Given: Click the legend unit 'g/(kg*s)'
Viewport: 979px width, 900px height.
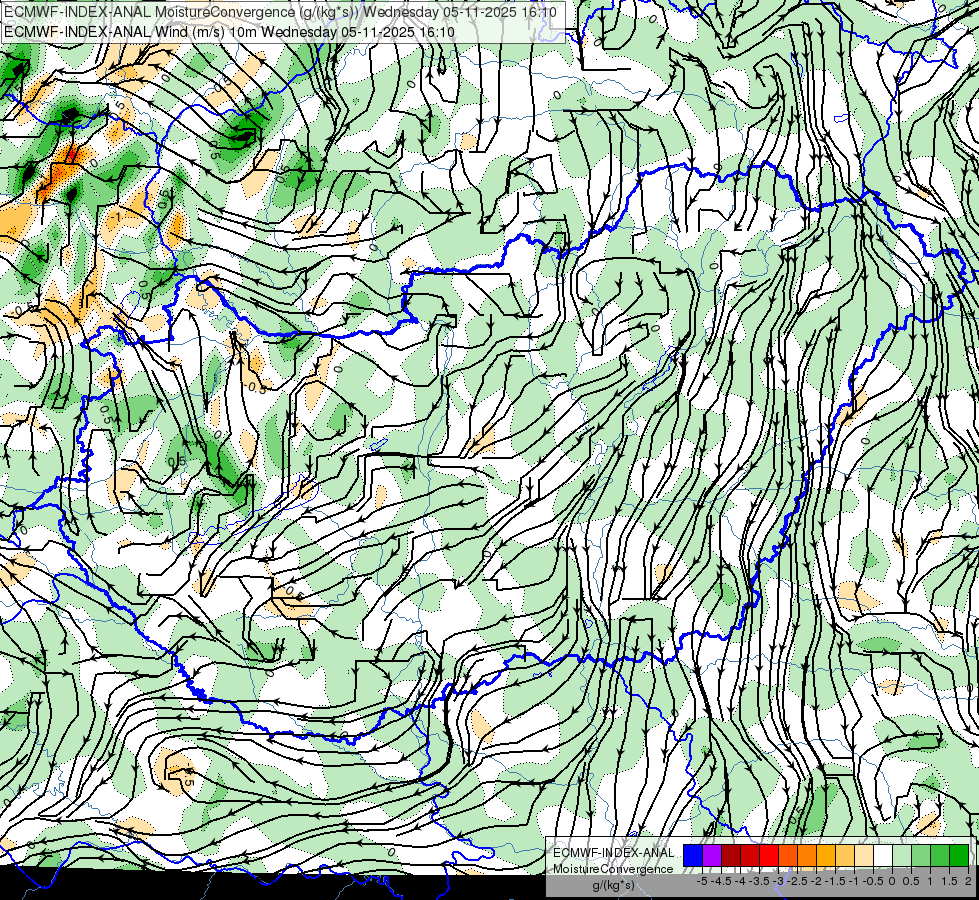Looking at the screenshot, I should [x=613, y=885].
